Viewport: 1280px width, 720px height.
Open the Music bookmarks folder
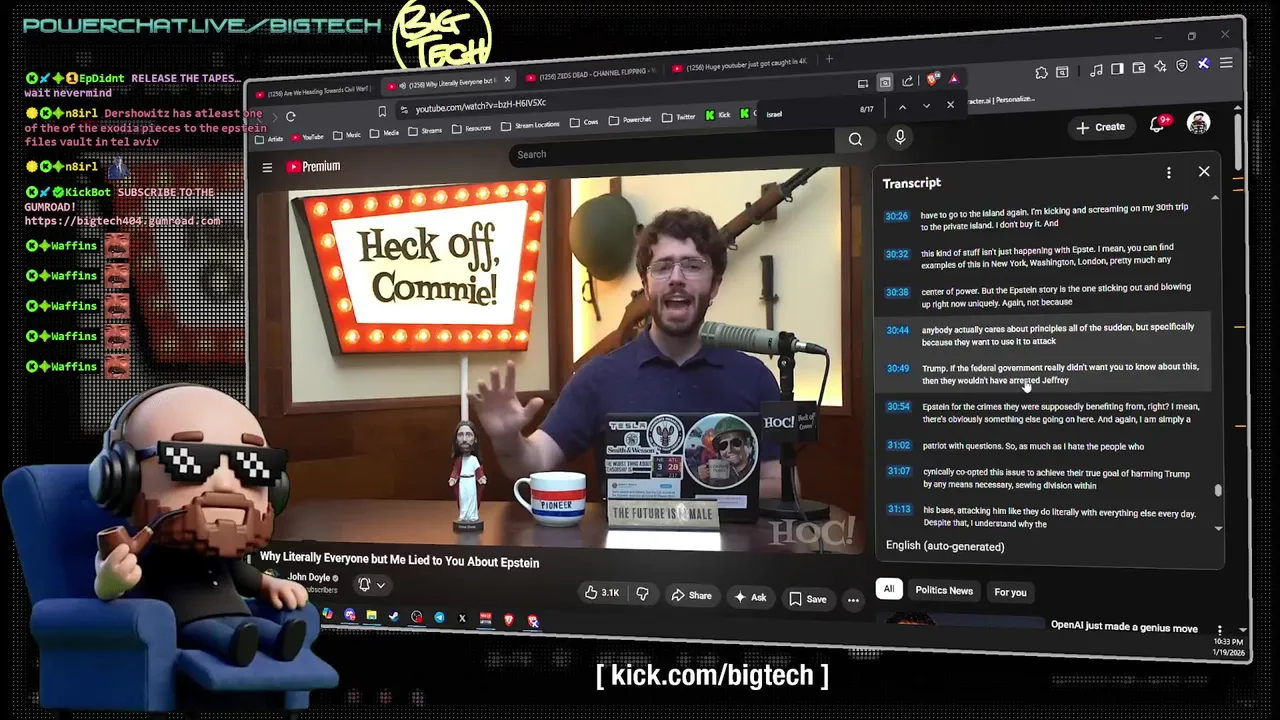coord(346,135)
